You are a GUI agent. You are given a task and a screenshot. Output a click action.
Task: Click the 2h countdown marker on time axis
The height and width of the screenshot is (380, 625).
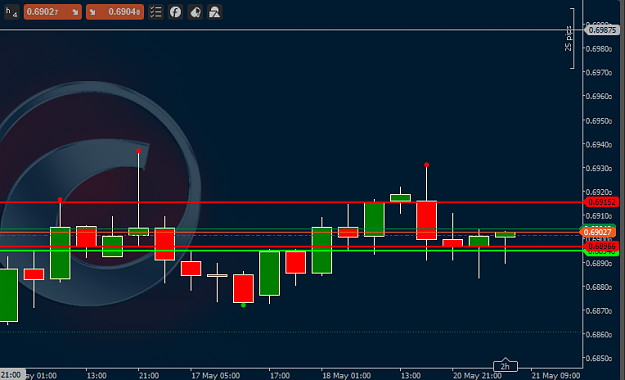point(505,365)
